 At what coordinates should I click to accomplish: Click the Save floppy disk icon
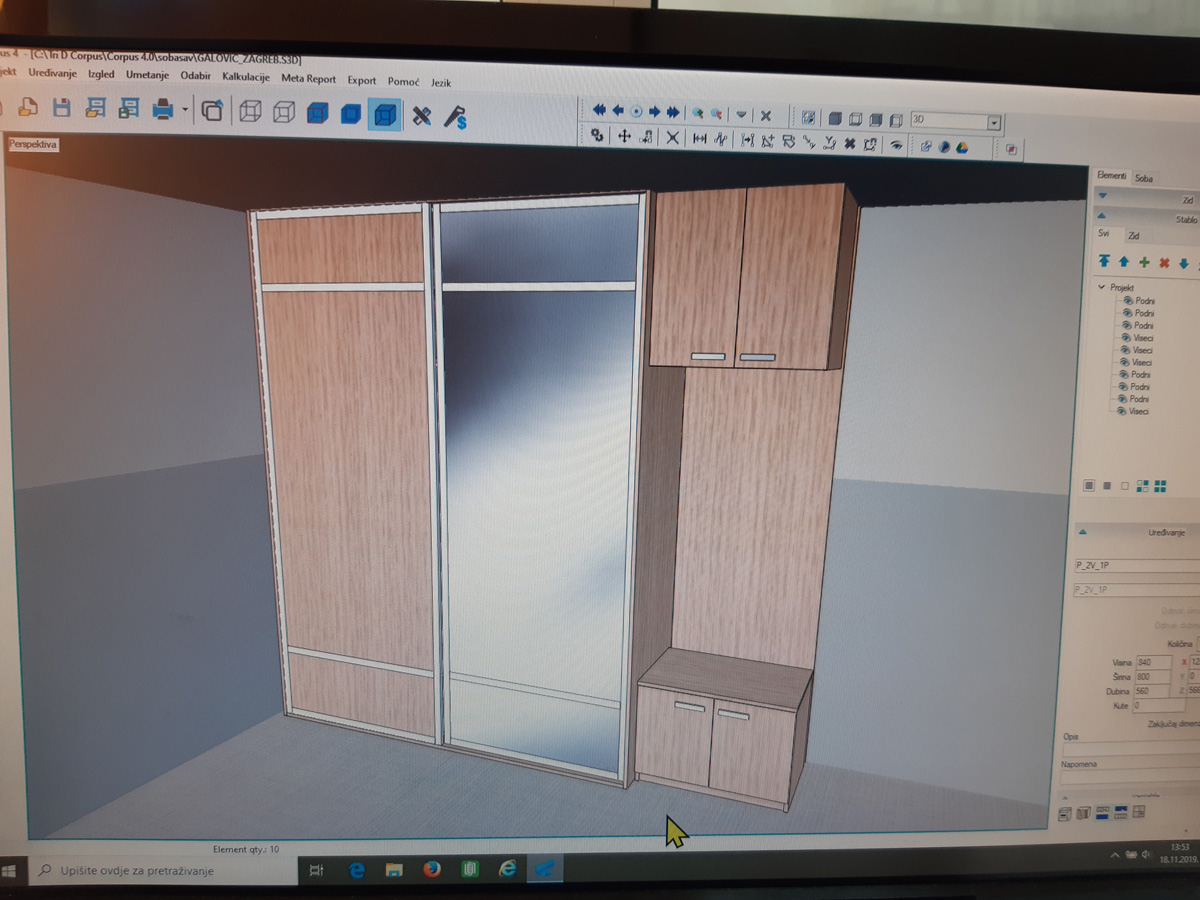[x=62, y=108]
